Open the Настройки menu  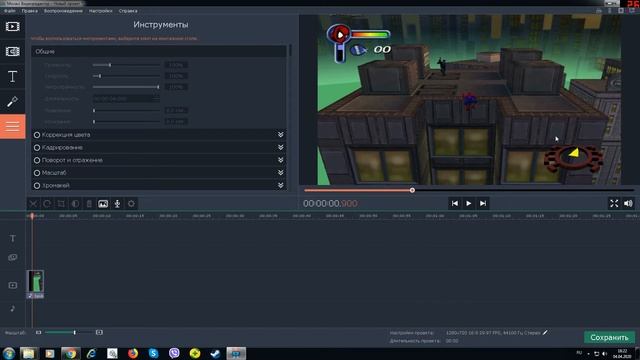click(x=100, y=11)
